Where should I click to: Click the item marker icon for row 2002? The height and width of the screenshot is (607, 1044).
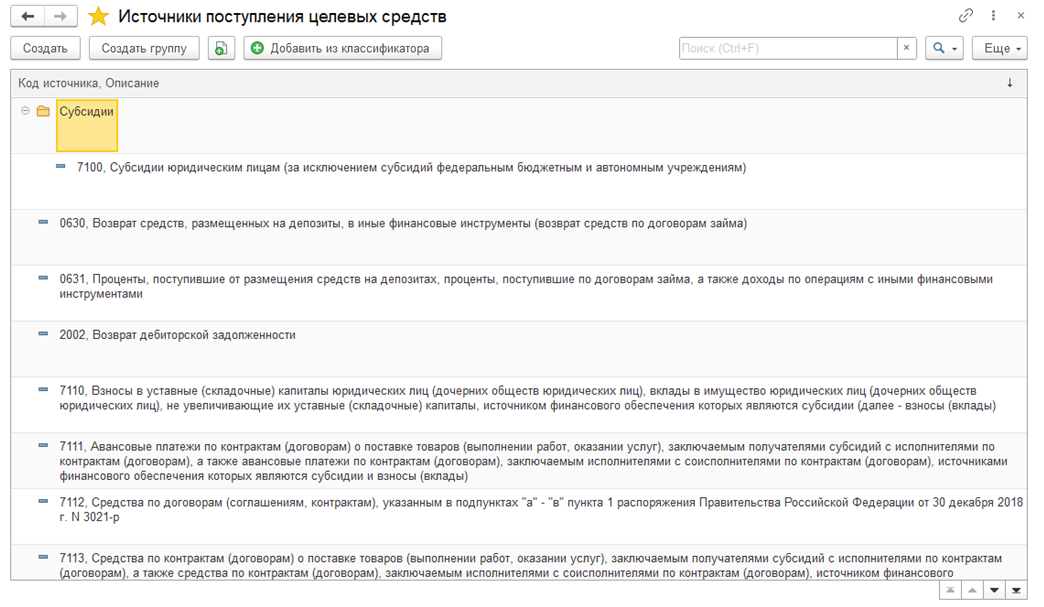pos(43,334)
